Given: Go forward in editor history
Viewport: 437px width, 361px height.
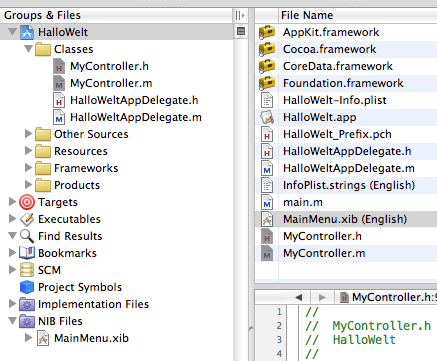Looking at the screenshot, I should (x=322, y=297).
